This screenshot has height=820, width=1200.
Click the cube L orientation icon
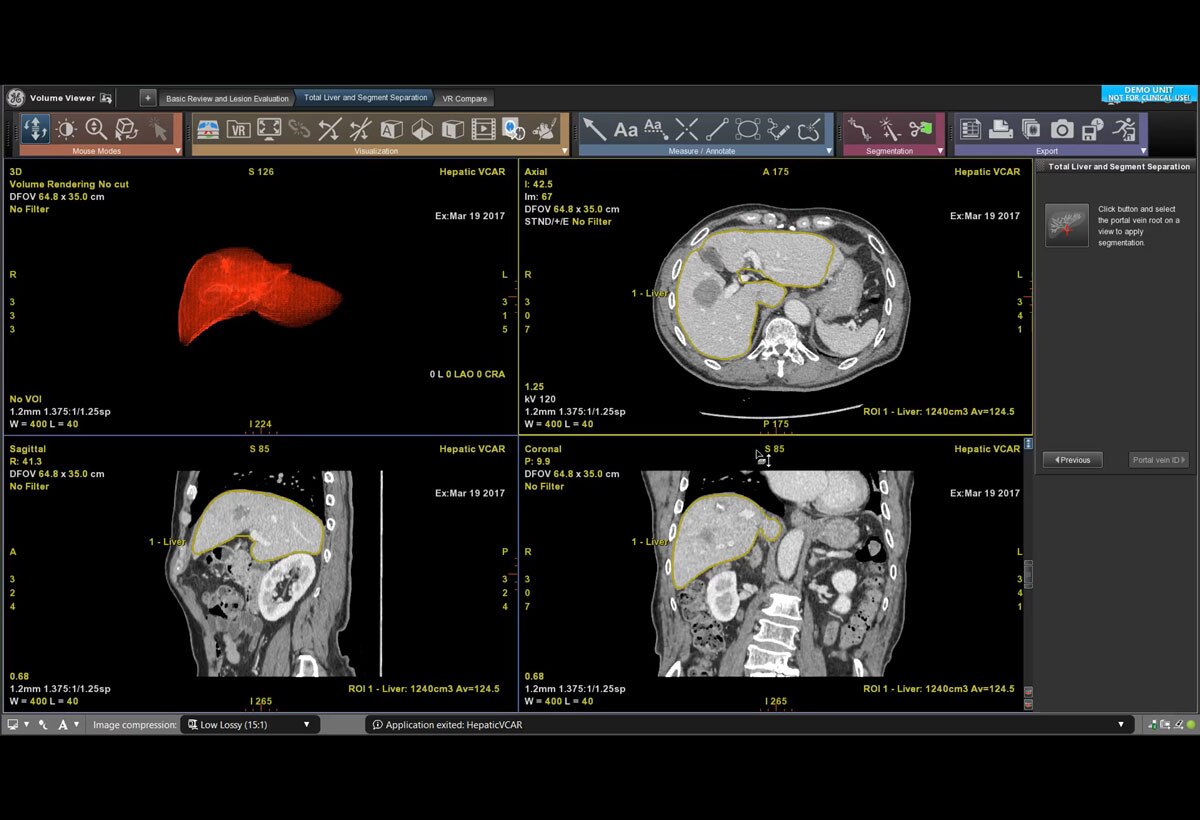(x=453, y=129)
